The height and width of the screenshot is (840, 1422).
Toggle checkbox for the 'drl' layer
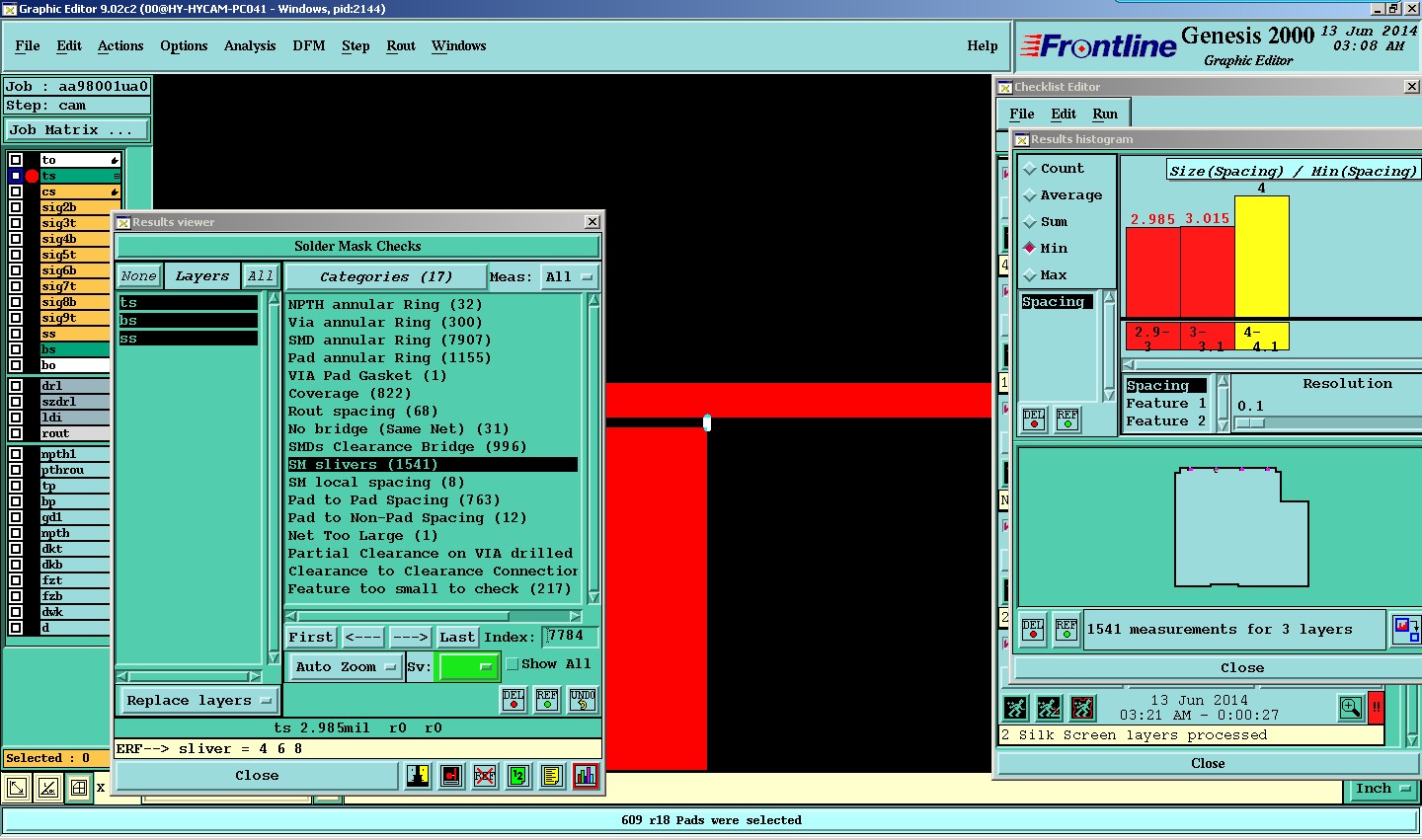[x=16, y=386]
